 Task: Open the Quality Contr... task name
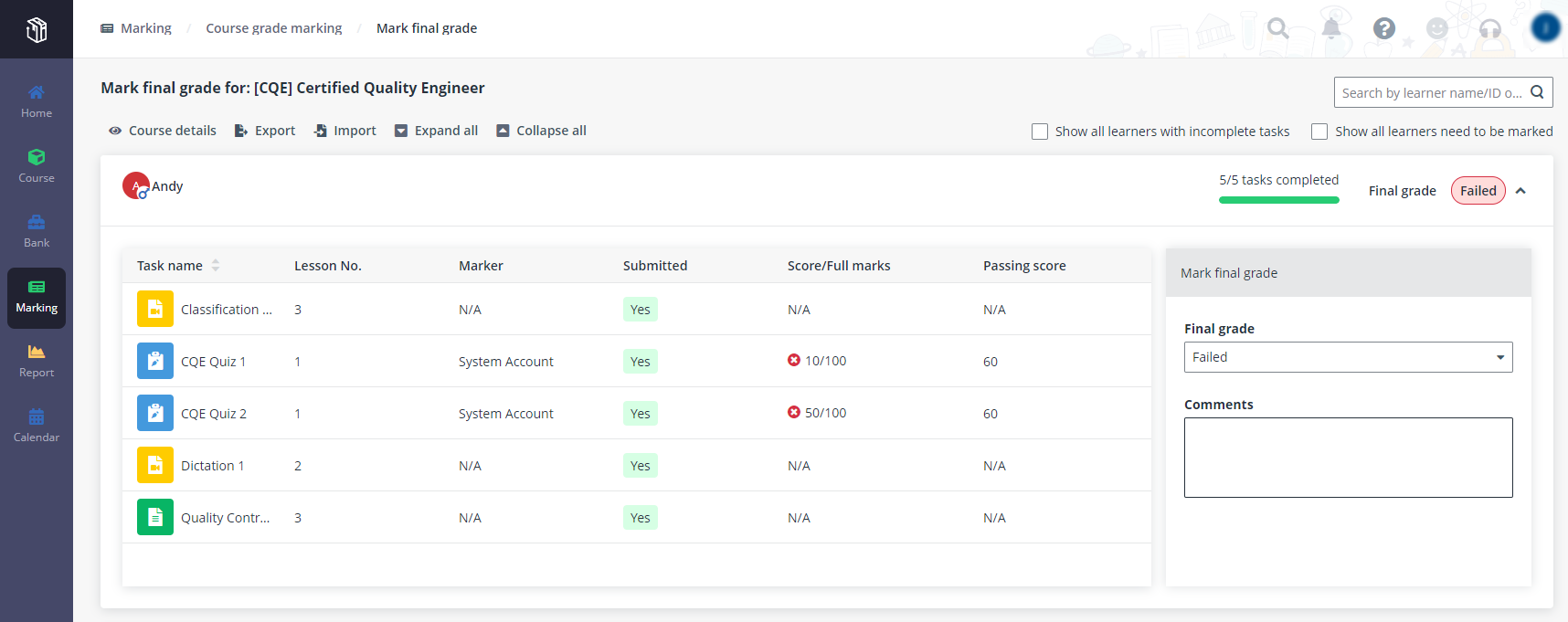[x=226, y=518]
